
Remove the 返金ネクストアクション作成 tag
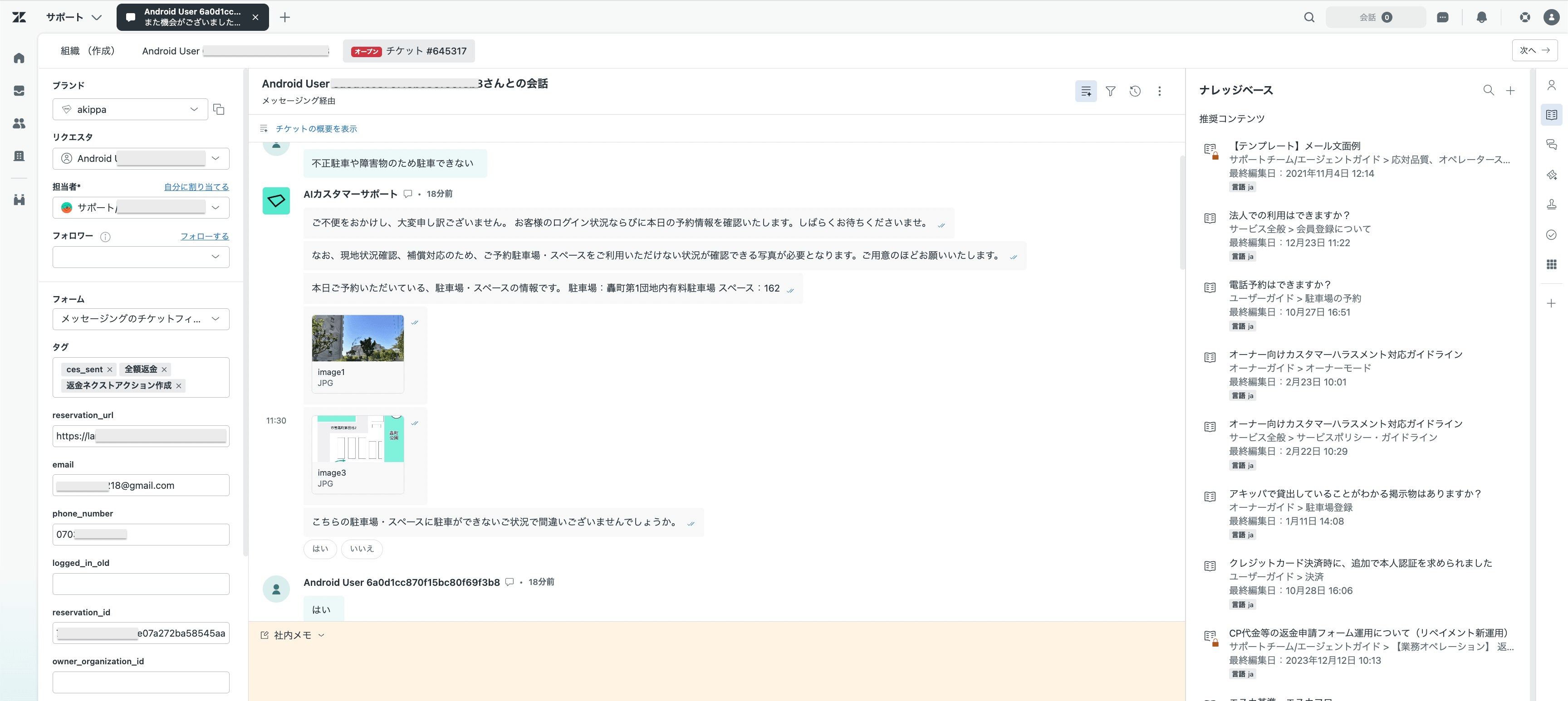click(178, 386)
